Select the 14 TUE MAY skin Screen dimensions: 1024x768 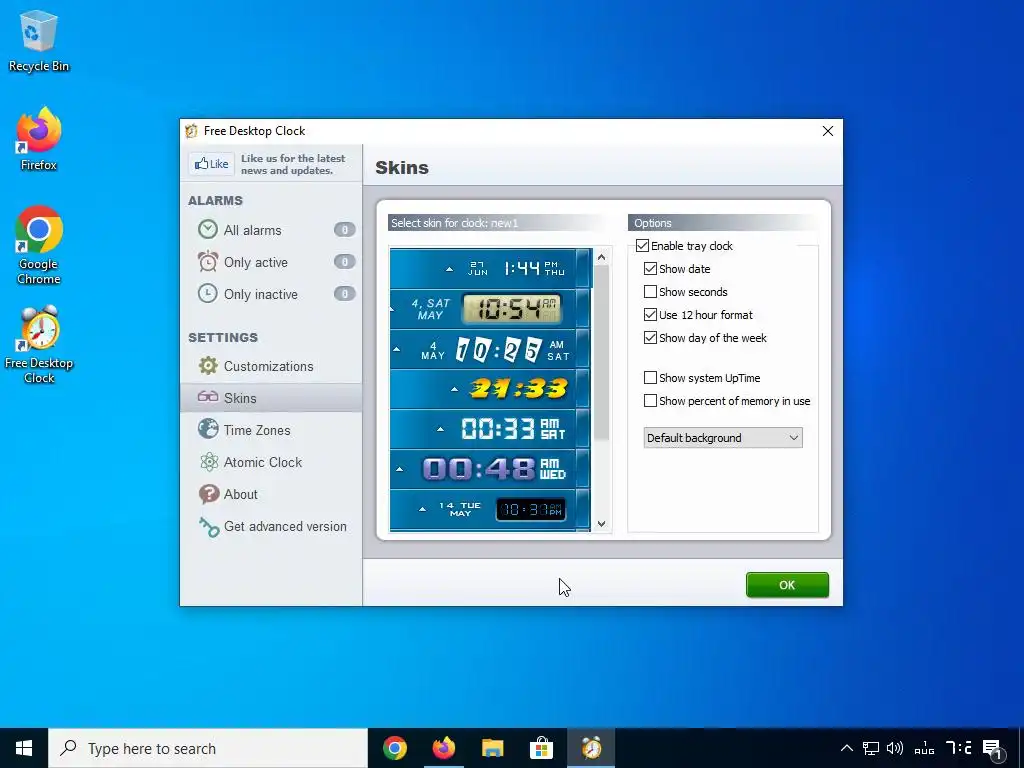[490, 509]
